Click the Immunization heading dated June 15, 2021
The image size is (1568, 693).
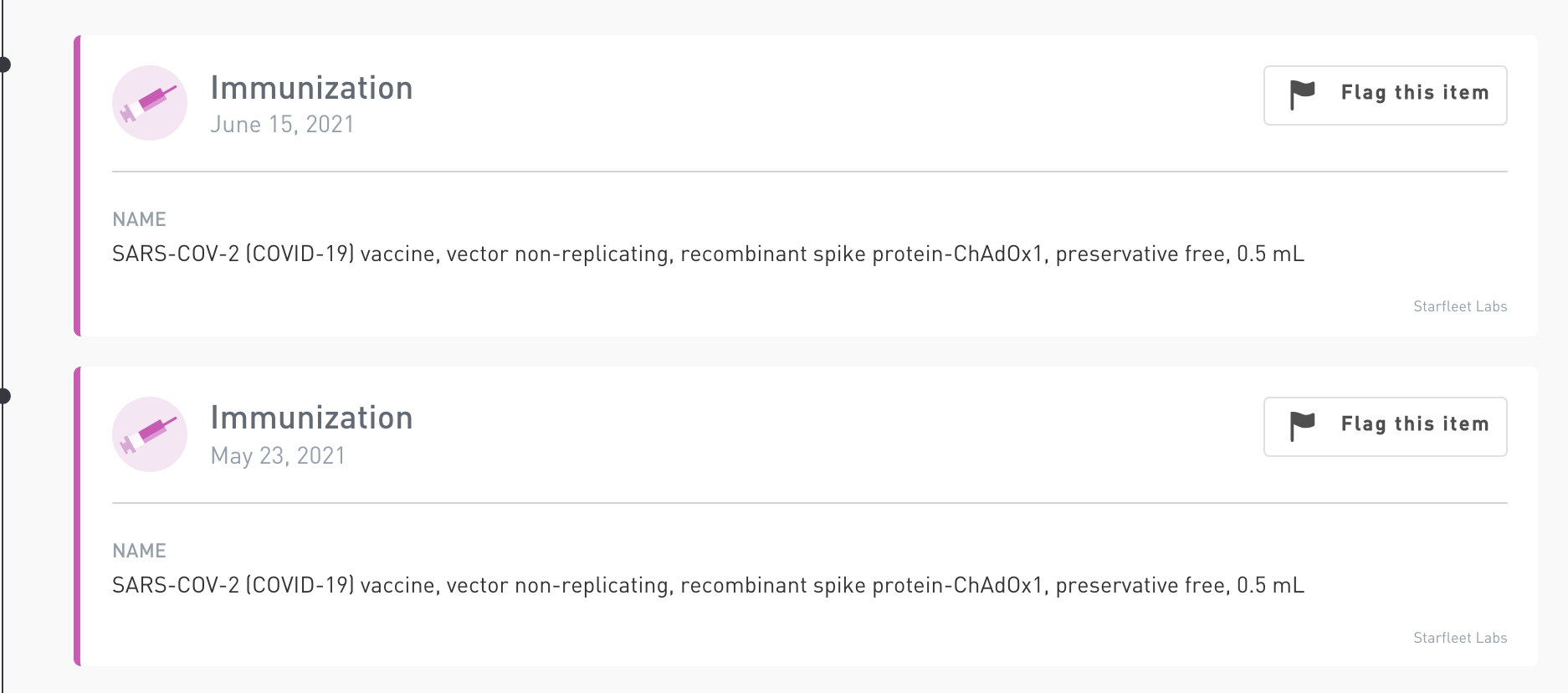click(x=311, y=88)
